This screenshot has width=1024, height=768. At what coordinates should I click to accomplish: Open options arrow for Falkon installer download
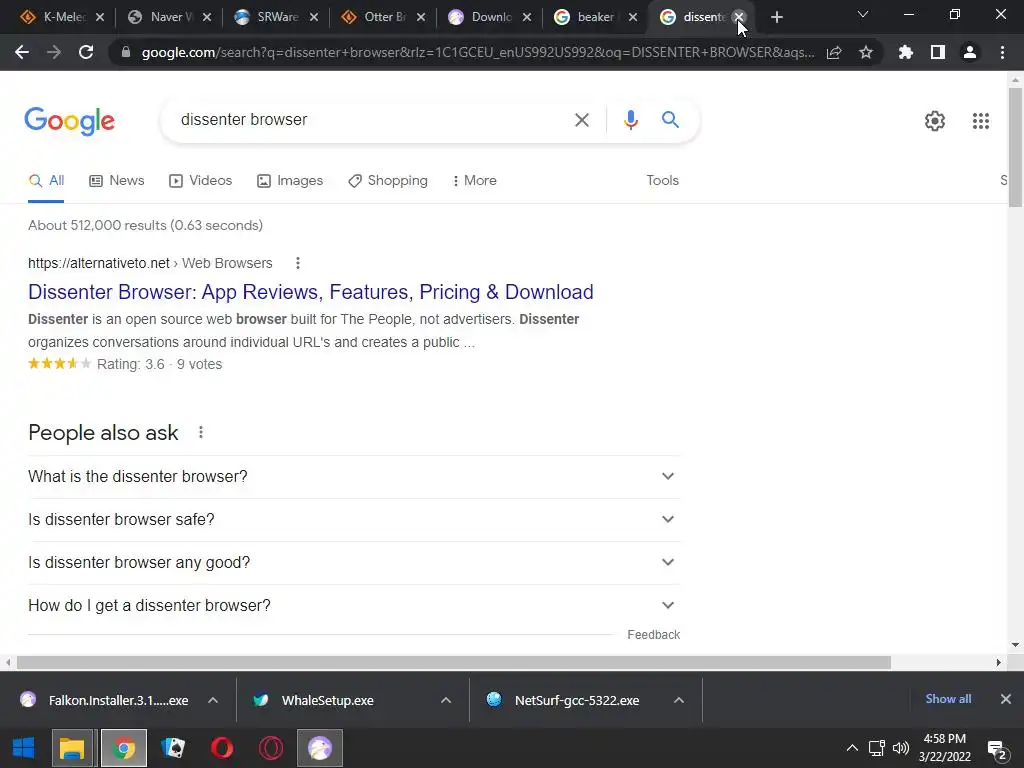[213, 701]
